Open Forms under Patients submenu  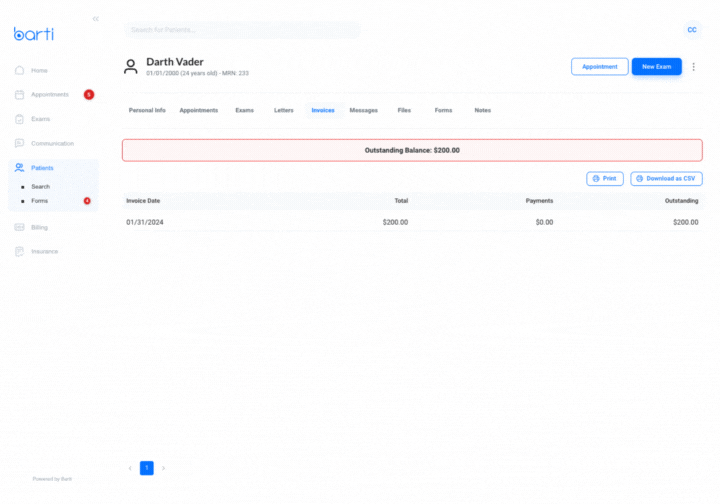click(x=39, y=201)
